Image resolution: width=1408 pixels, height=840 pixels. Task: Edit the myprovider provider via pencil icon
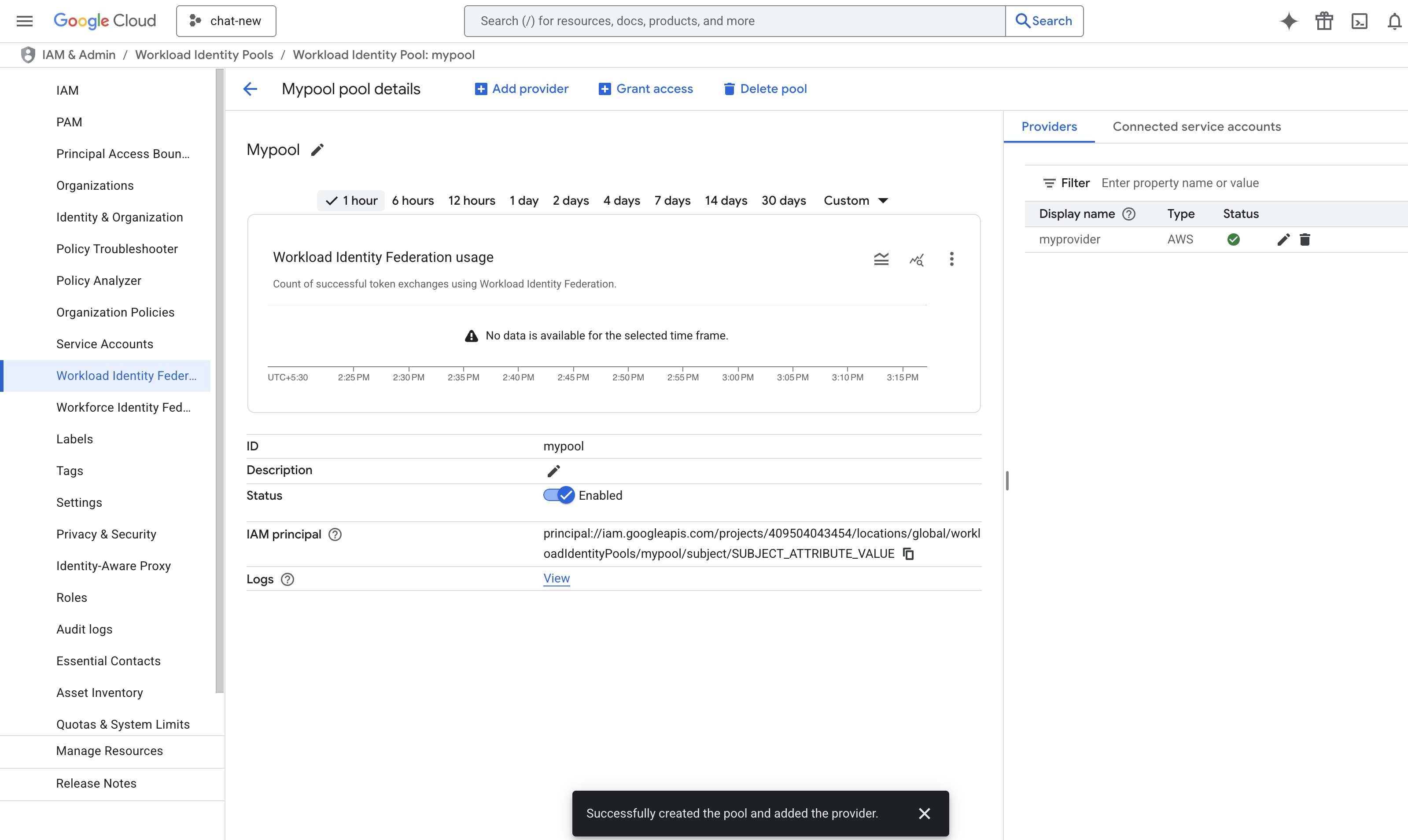click(x=1283, y=239)
